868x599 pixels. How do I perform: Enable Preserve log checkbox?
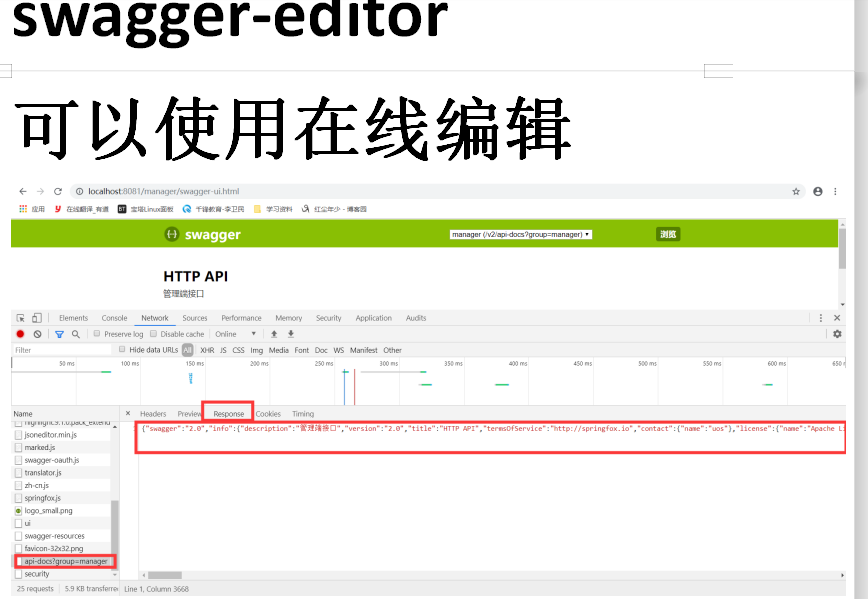[97, 334]
